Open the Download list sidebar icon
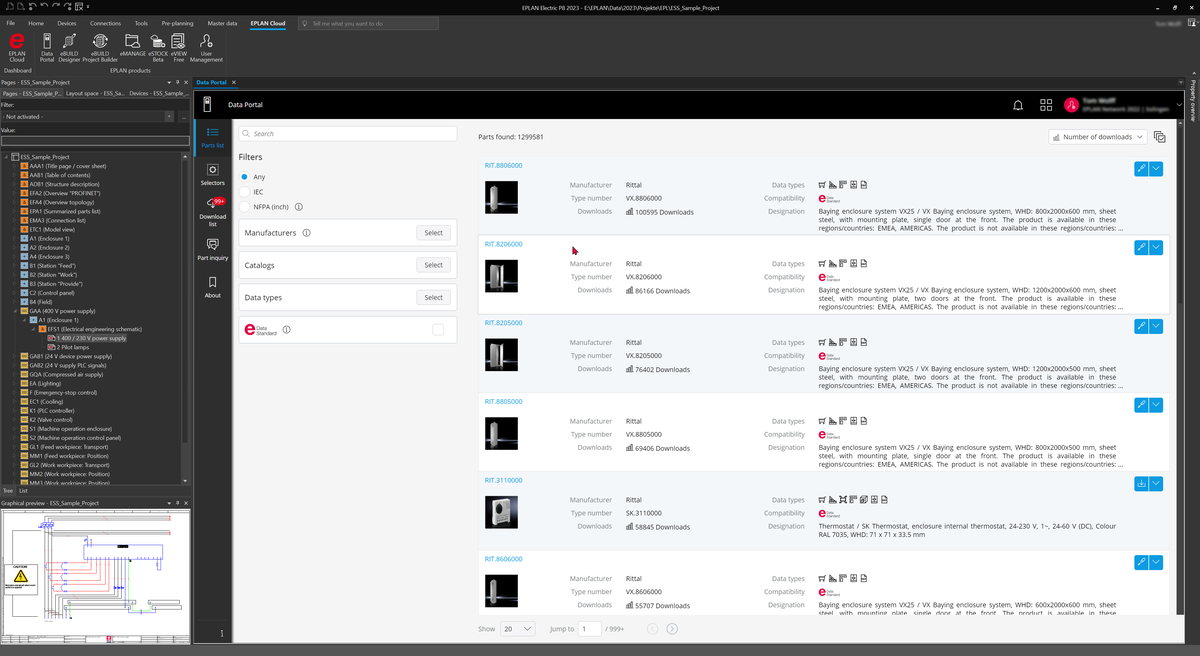The width and height of the screenshot is (1200, 656). point(212,210)
